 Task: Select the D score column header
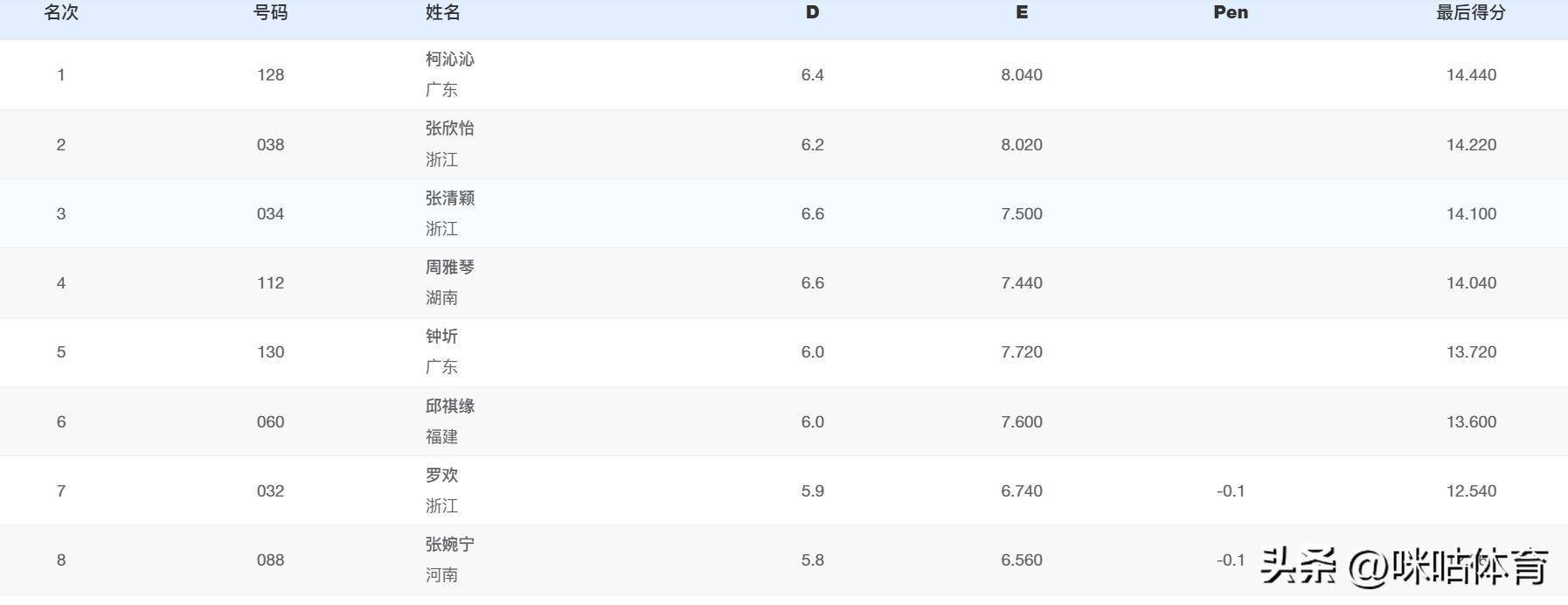coord(812,13)
